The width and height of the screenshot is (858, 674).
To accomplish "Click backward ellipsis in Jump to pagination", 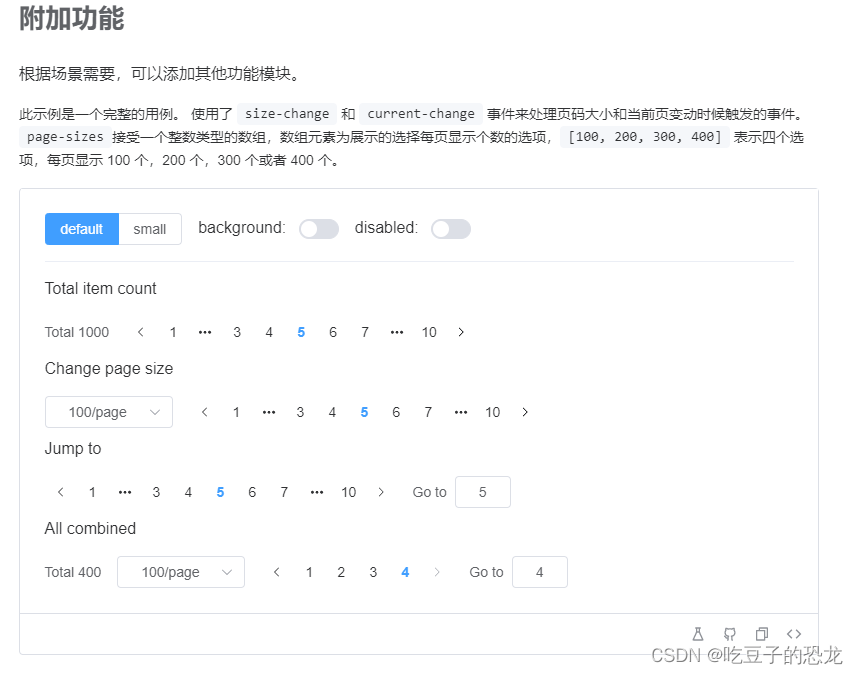I will [124, 491].
